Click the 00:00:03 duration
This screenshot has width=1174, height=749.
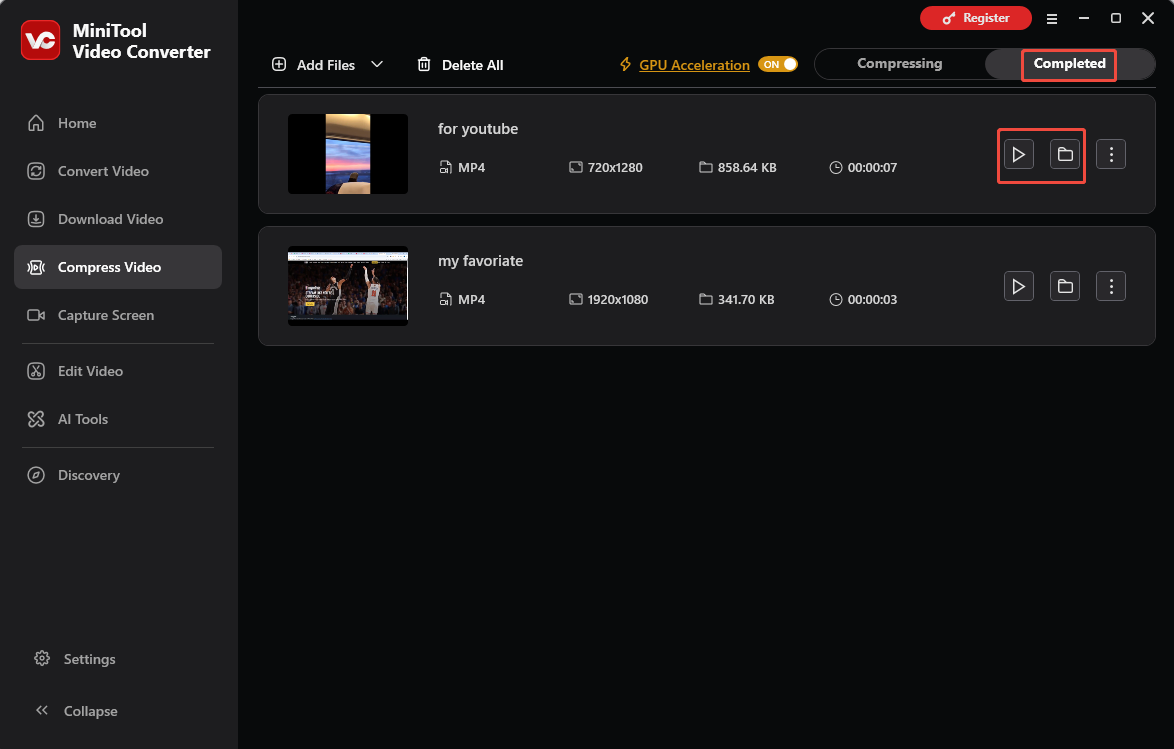pos(872,300)
